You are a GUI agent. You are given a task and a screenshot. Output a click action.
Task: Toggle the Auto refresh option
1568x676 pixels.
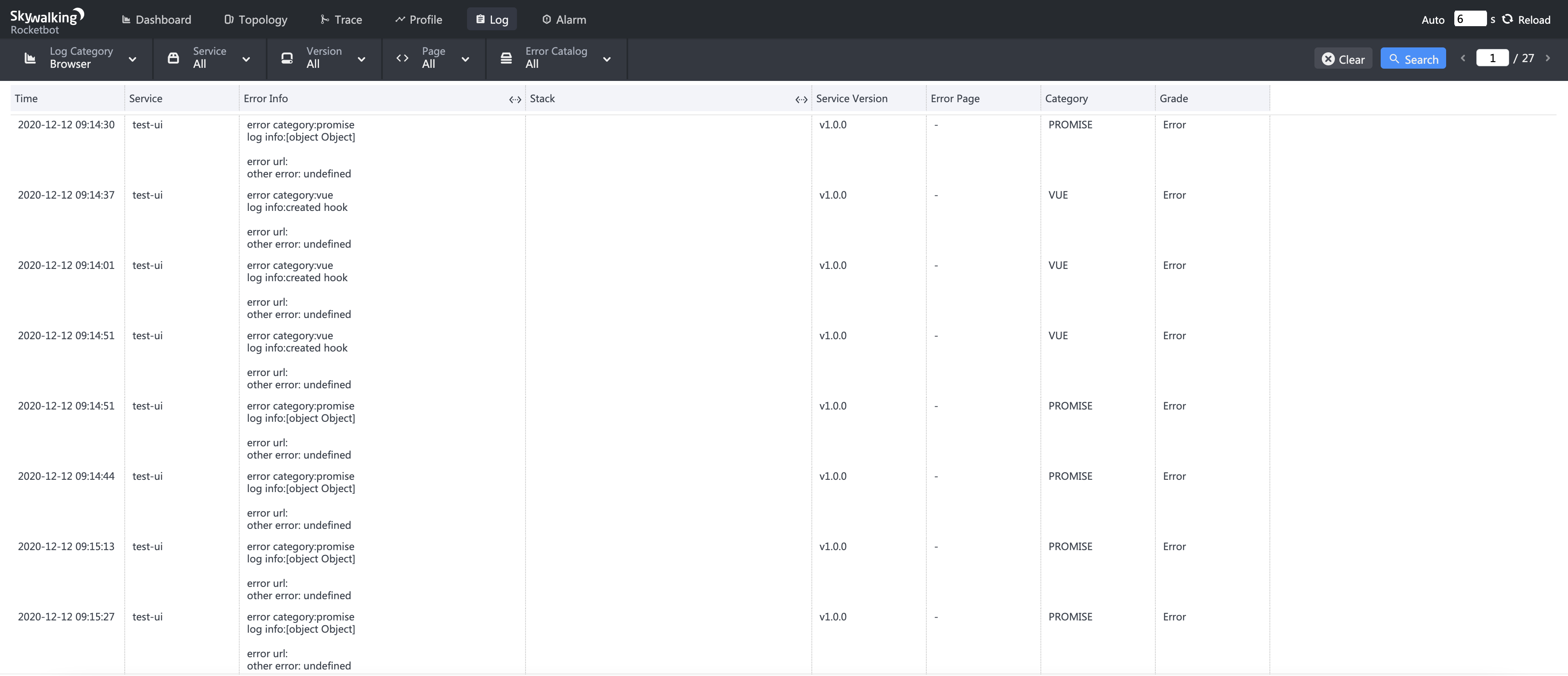coord(1432,20)
